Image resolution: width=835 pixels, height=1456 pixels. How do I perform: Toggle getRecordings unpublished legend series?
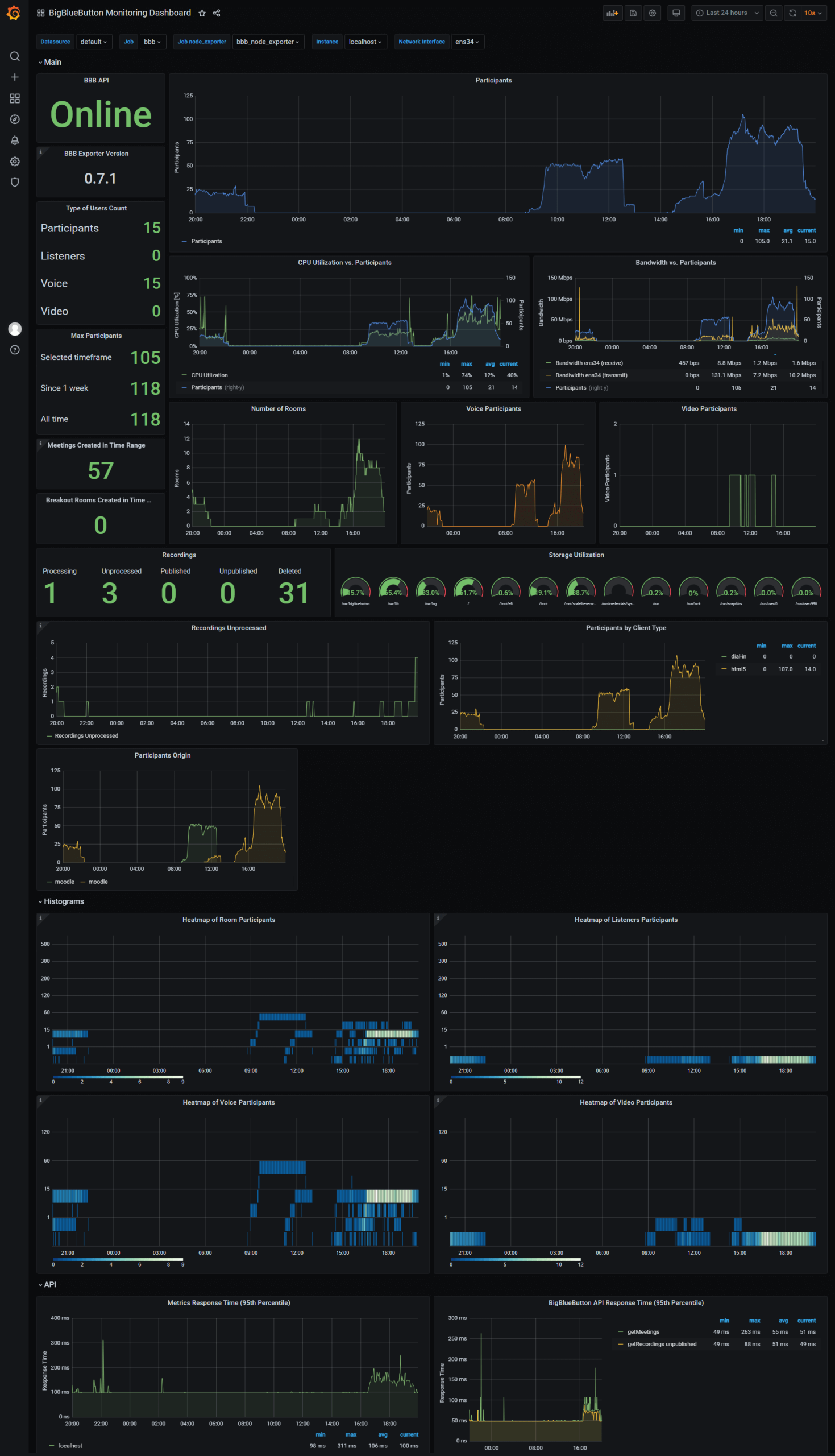(662, 1344)
